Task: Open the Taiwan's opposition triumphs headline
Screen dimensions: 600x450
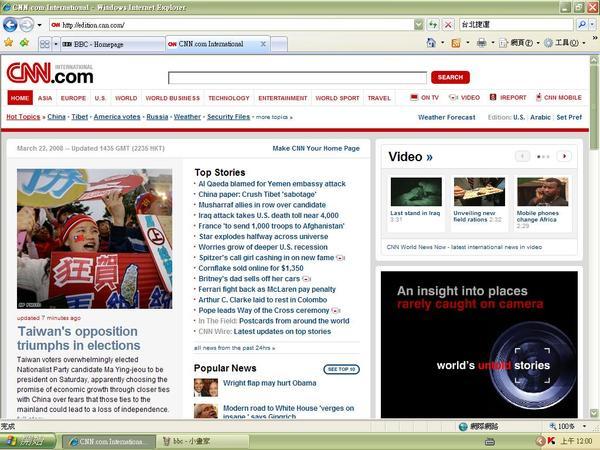Action: 78,338
